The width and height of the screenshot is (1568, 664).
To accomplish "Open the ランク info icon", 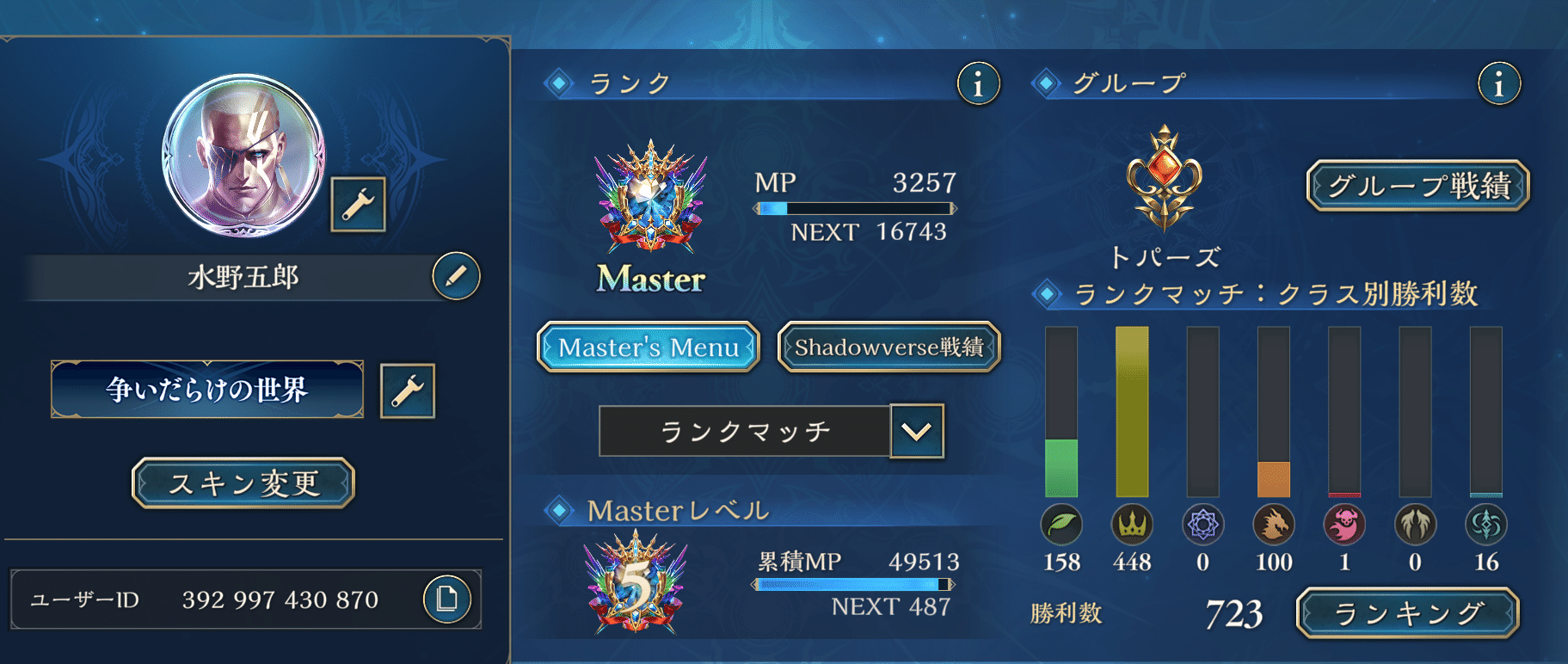I will tap(978, 83).
